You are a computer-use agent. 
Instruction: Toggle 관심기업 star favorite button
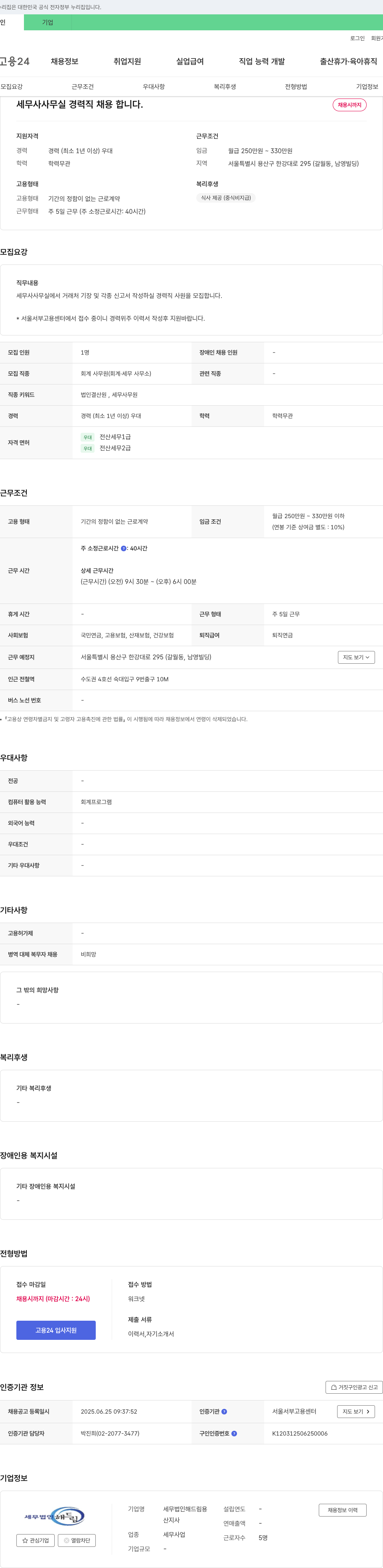(36, 1540)
